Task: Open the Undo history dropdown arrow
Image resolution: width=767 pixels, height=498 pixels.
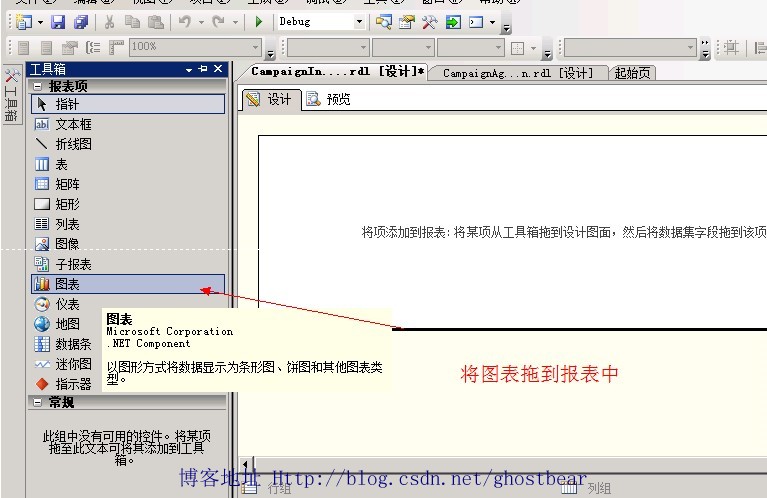Action: coord(201,22)
